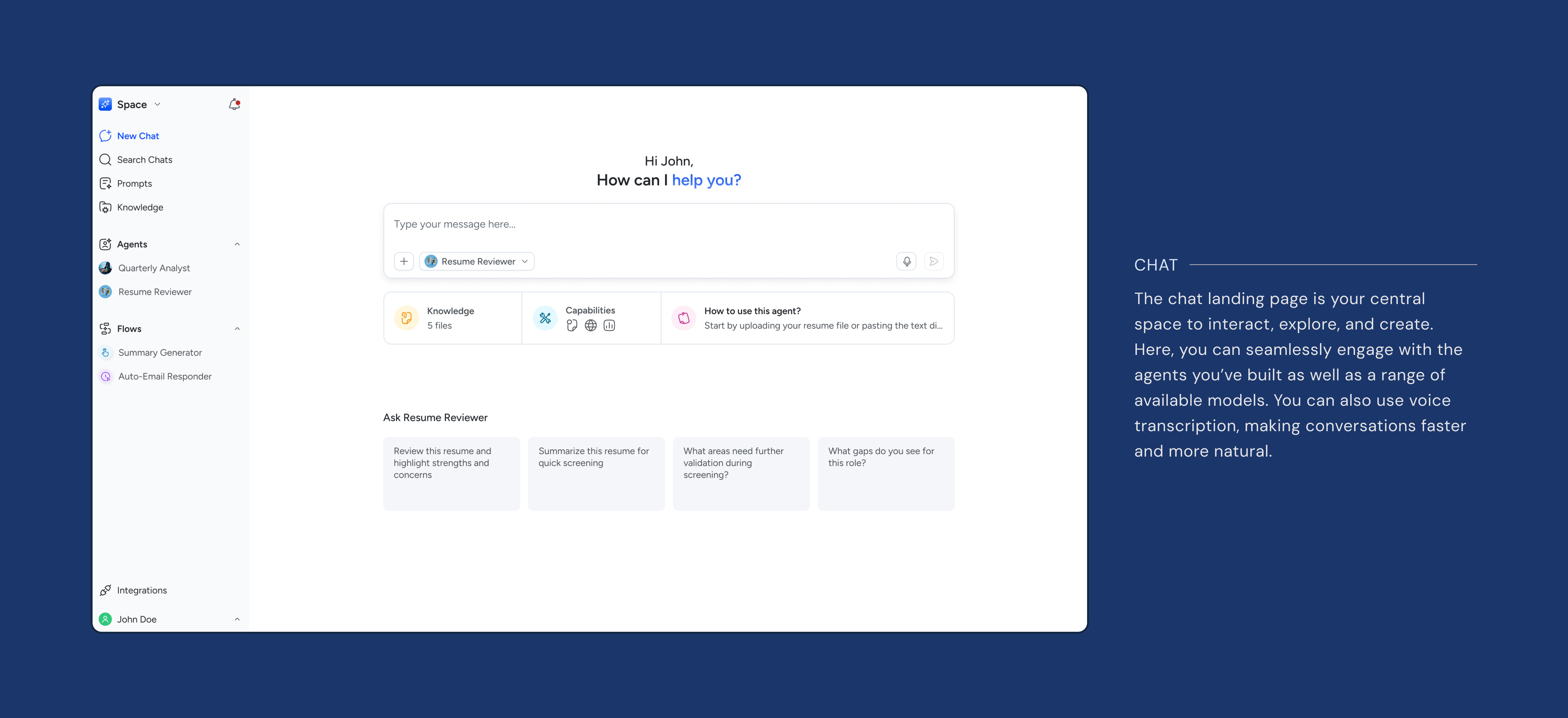Click the message input field

(x=668, y=224)
